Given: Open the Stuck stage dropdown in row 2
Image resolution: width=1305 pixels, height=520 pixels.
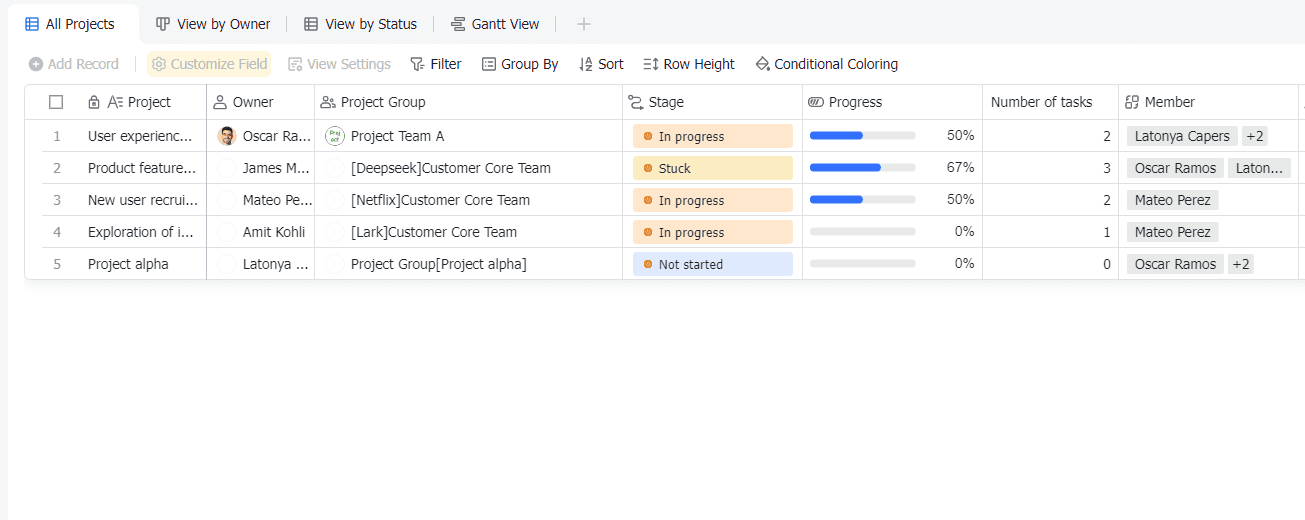Looking at the screenshot, I should [x=712, y=168].
